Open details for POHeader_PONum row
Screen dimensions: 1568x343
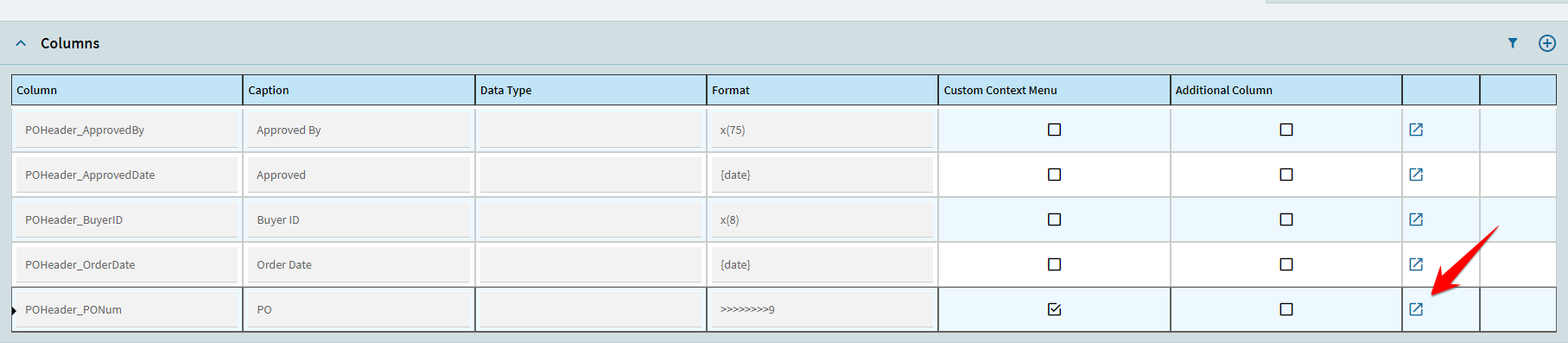(1416, 309)
